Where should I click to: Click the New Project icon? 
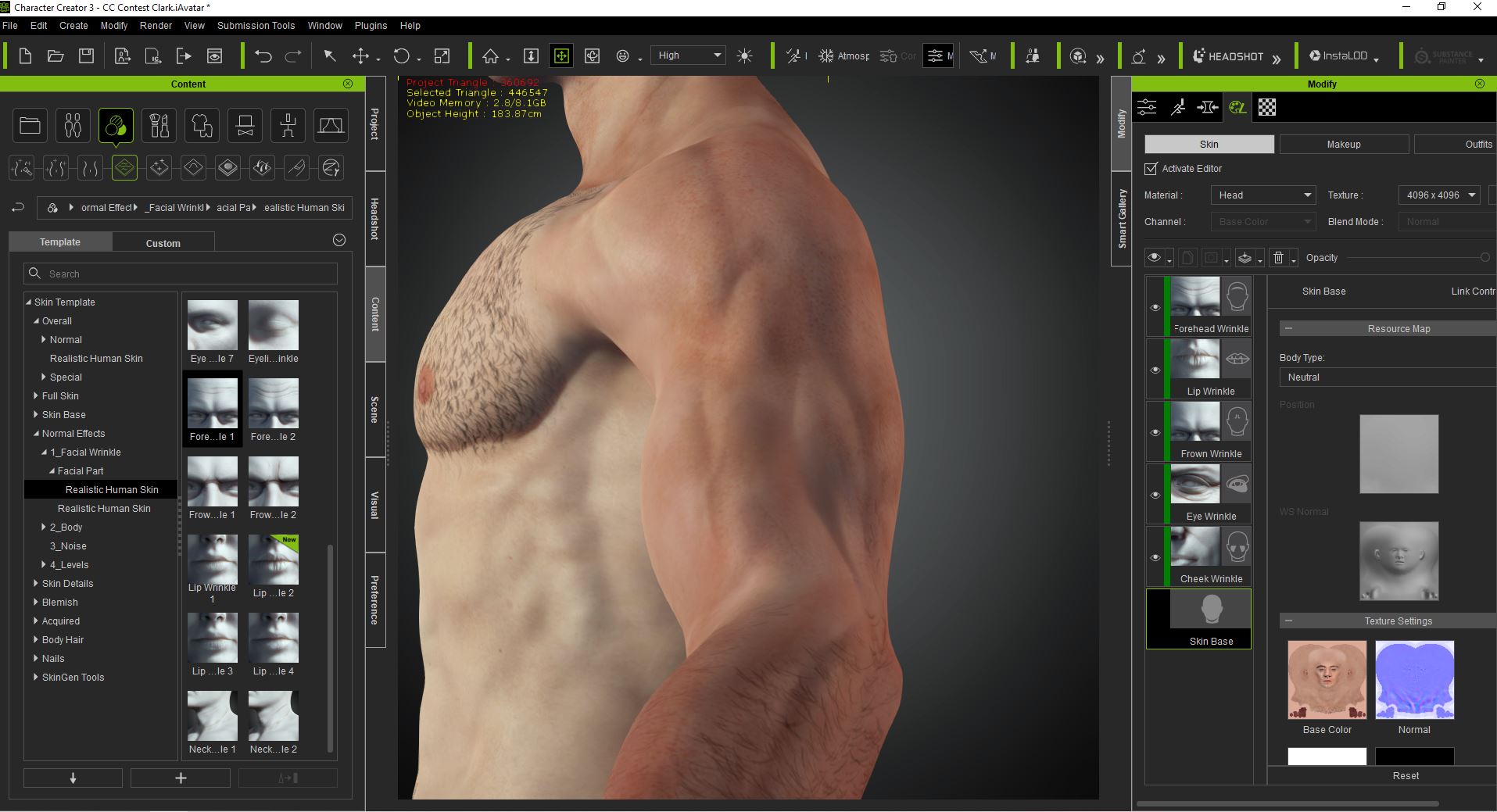click(25, 55)
